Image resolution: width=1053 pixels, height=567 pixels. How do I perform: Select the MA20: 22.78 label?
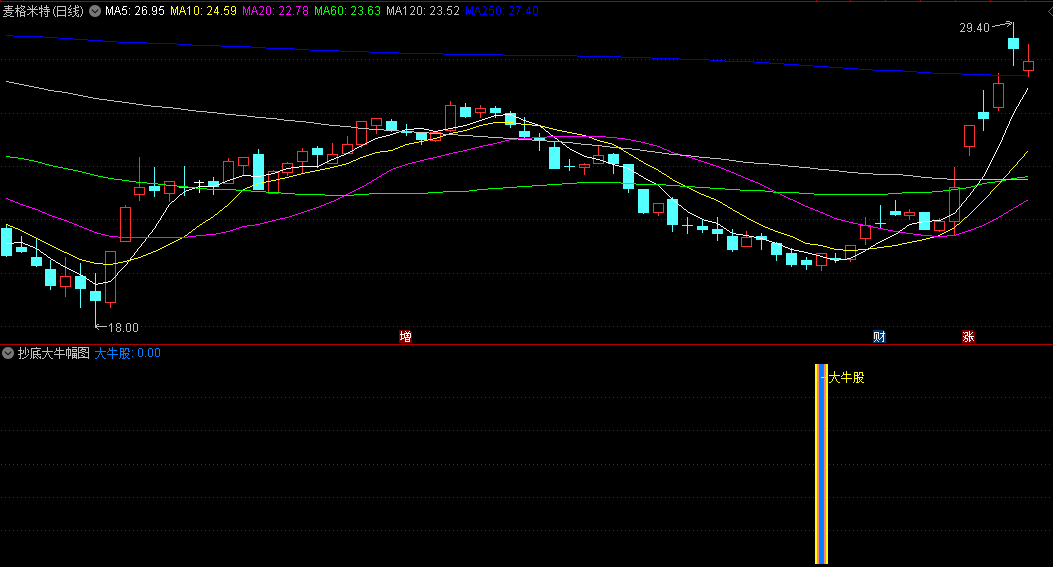(x=275, y=11)
